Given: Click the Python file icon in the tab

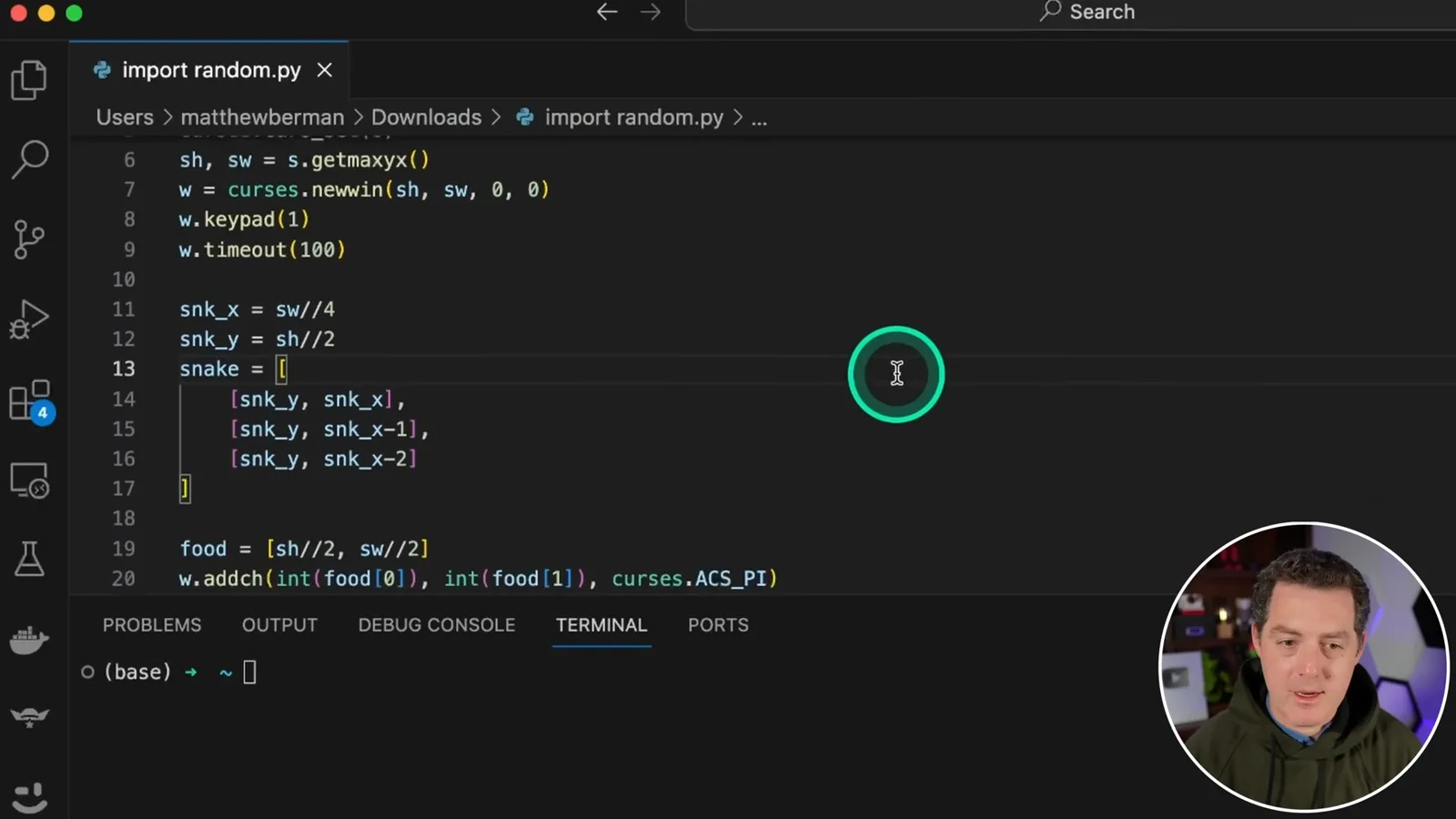Looking at the screenshot, I should (x=102, y=70).
